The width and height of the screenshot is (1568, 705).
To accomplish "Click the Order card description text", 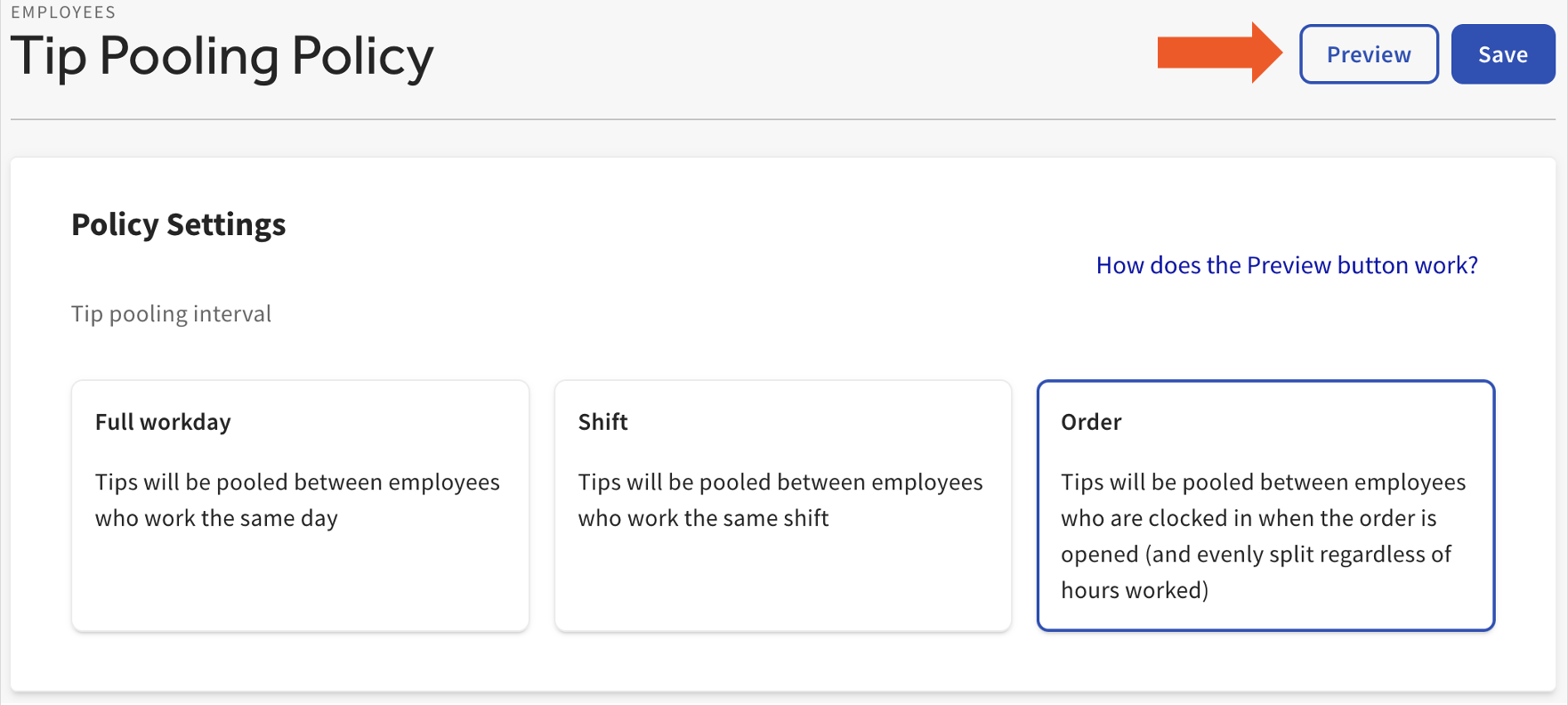I will point(1263,535).
